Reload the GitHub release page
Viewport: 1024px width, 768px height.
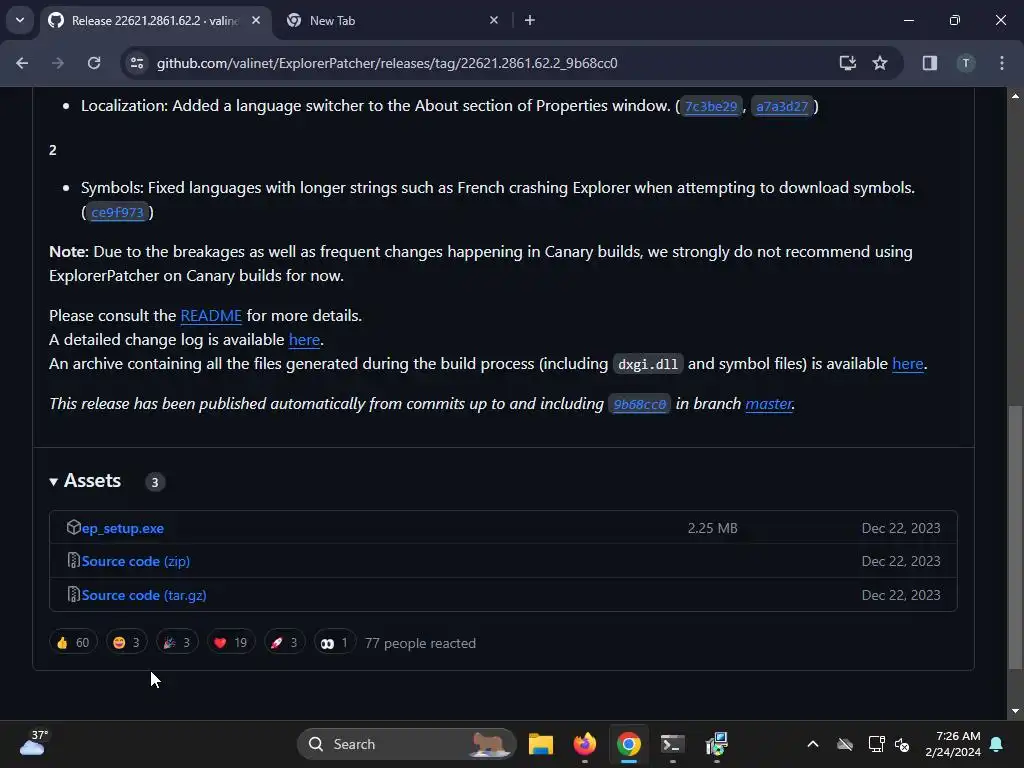tap(94, 63)
